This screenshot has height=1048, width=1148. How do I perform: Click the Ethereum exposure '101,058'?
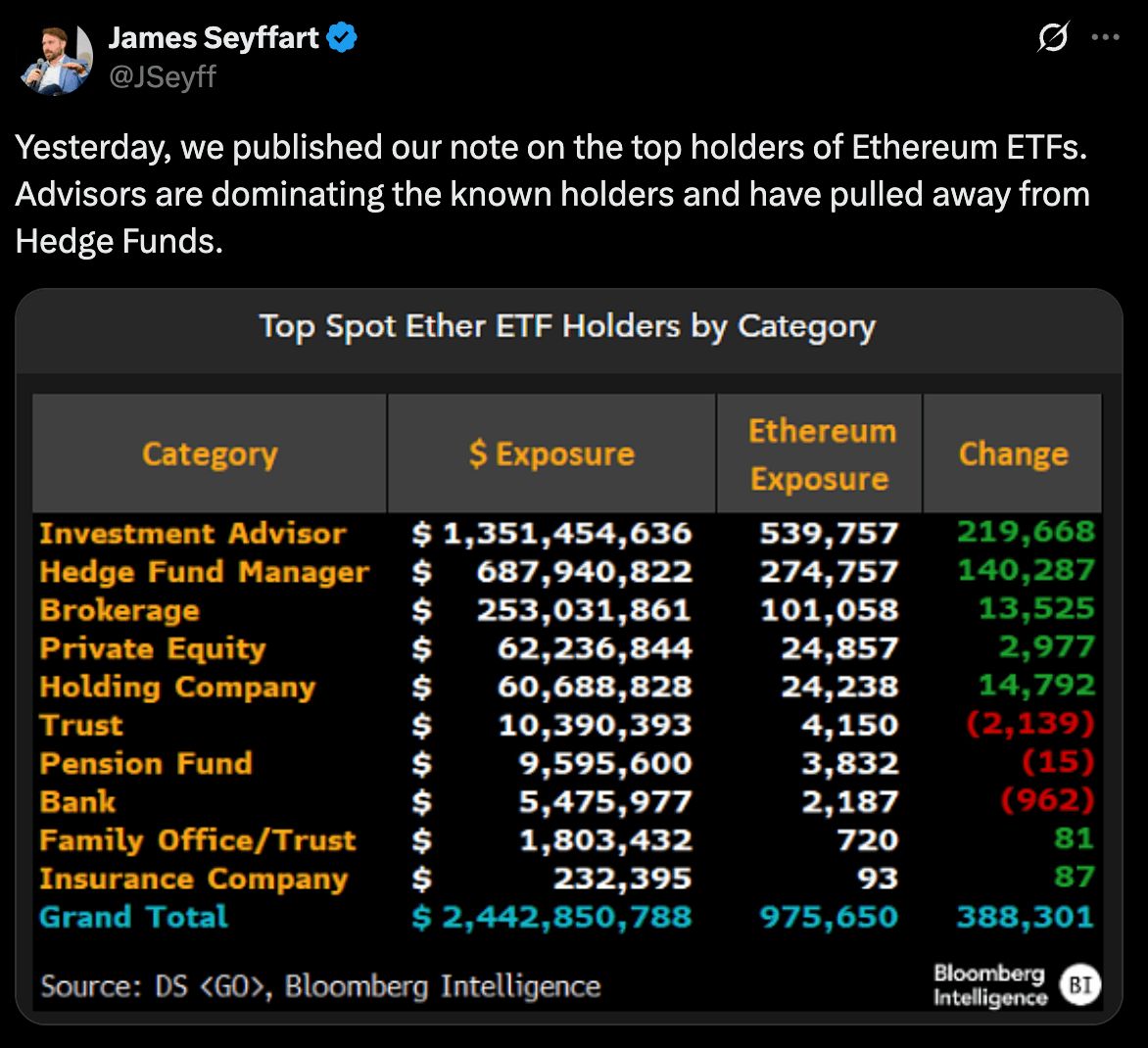point(829,610)
